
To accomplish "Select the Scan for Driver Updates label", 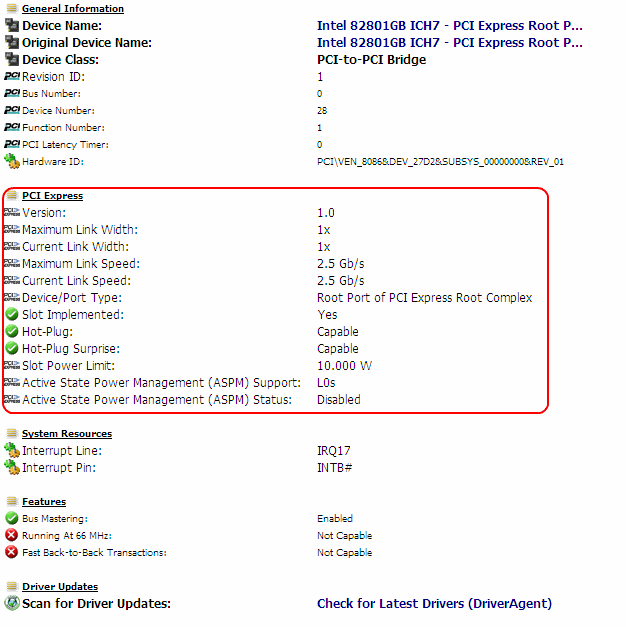I will (96, 603).
